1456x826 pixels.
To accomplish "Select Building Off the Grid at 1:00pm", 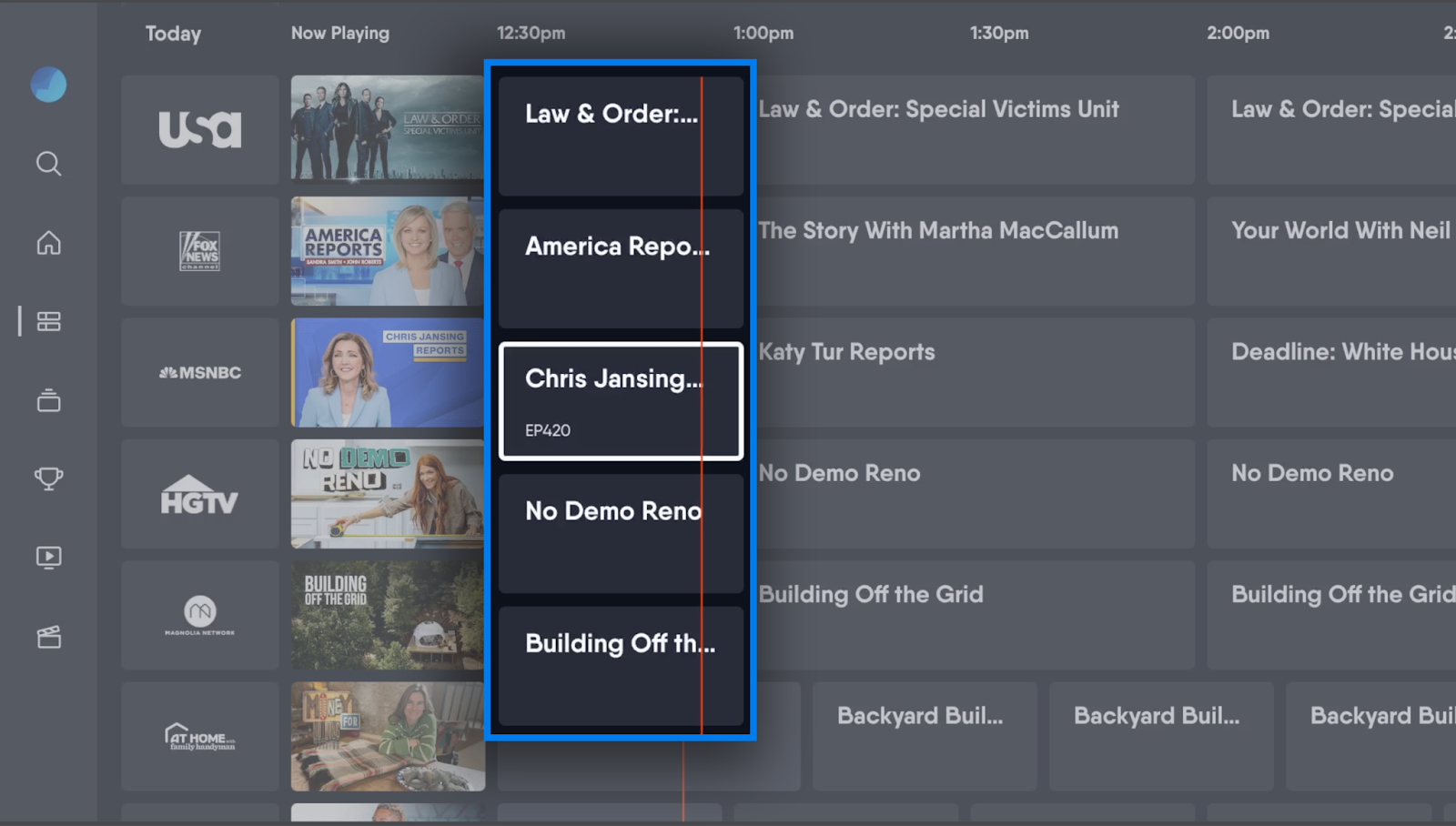I will [974, 615].
